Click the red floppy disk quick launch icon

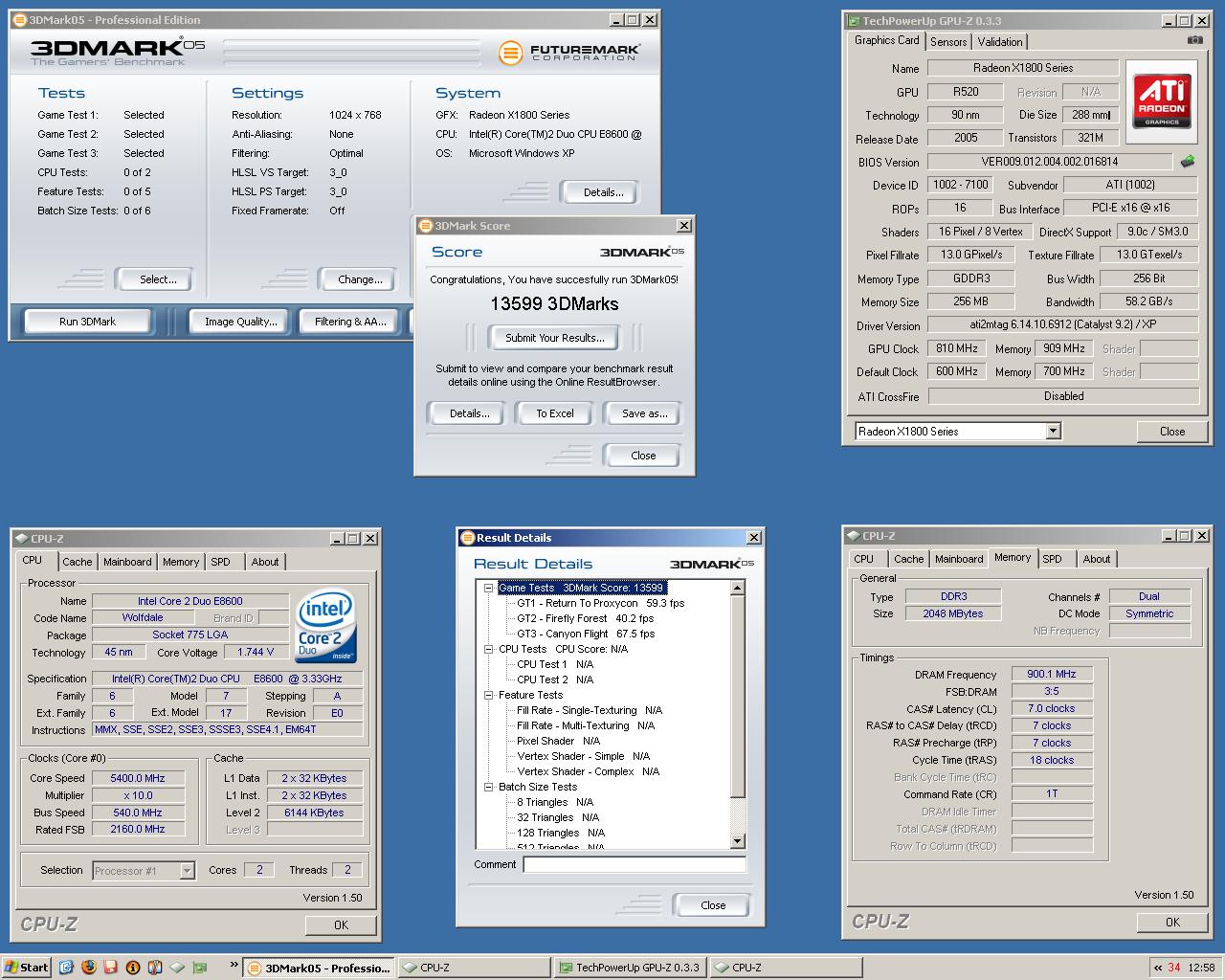(110, 968)
